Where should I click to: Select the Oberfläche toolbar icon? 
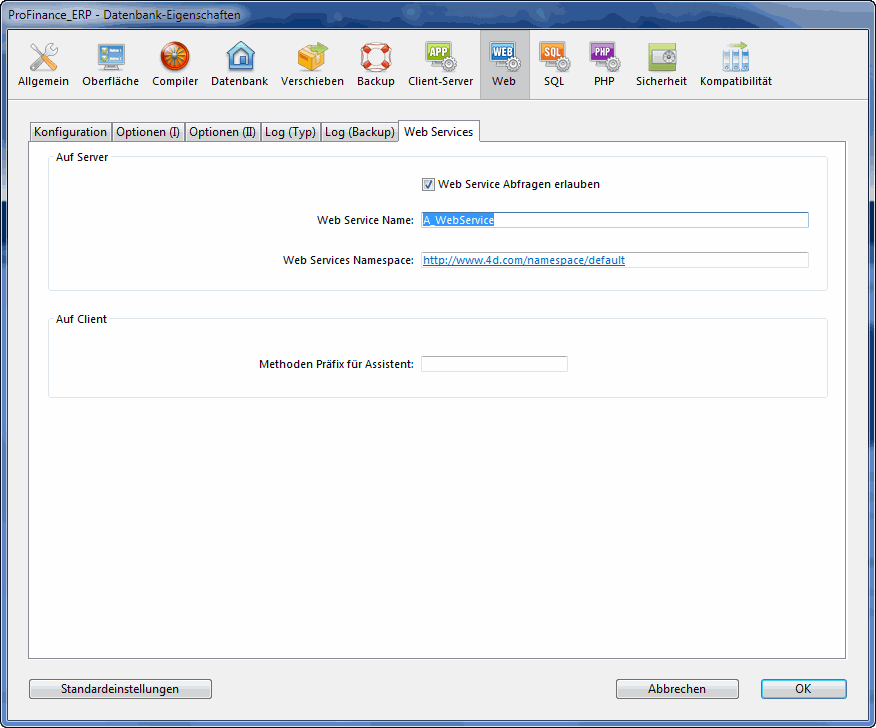point(110,64)
